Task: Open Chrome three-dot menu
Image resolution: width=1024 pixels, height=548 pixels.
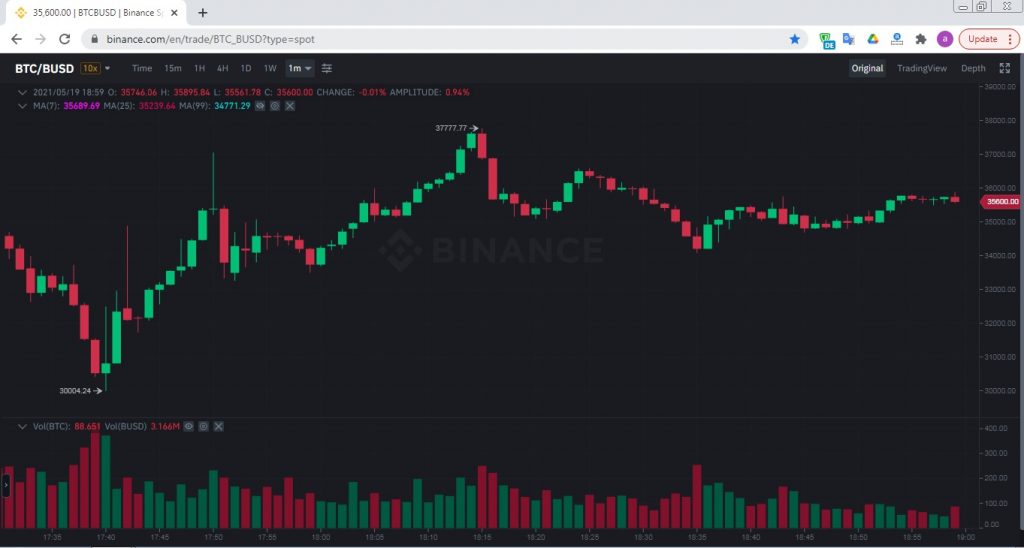Action: 1010,39
